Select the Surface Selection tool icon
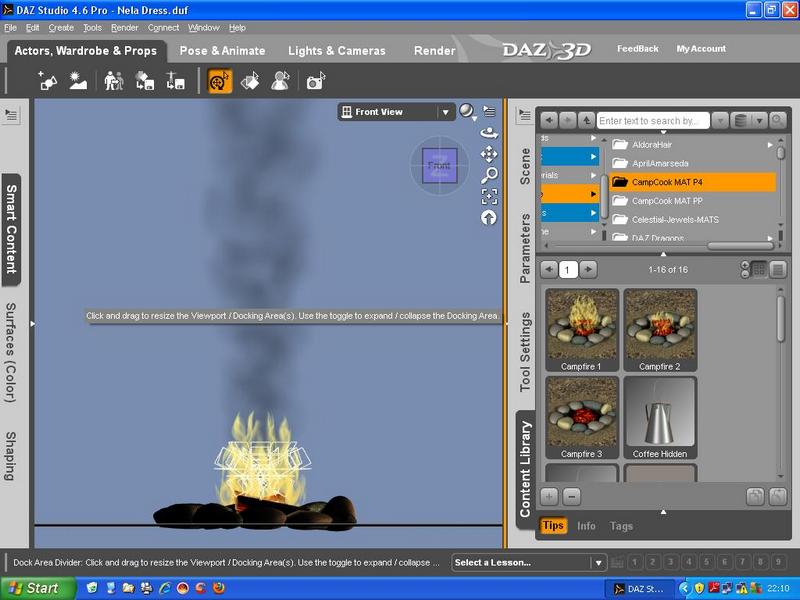This screenshot has height=600, width=800. [250, 81]
